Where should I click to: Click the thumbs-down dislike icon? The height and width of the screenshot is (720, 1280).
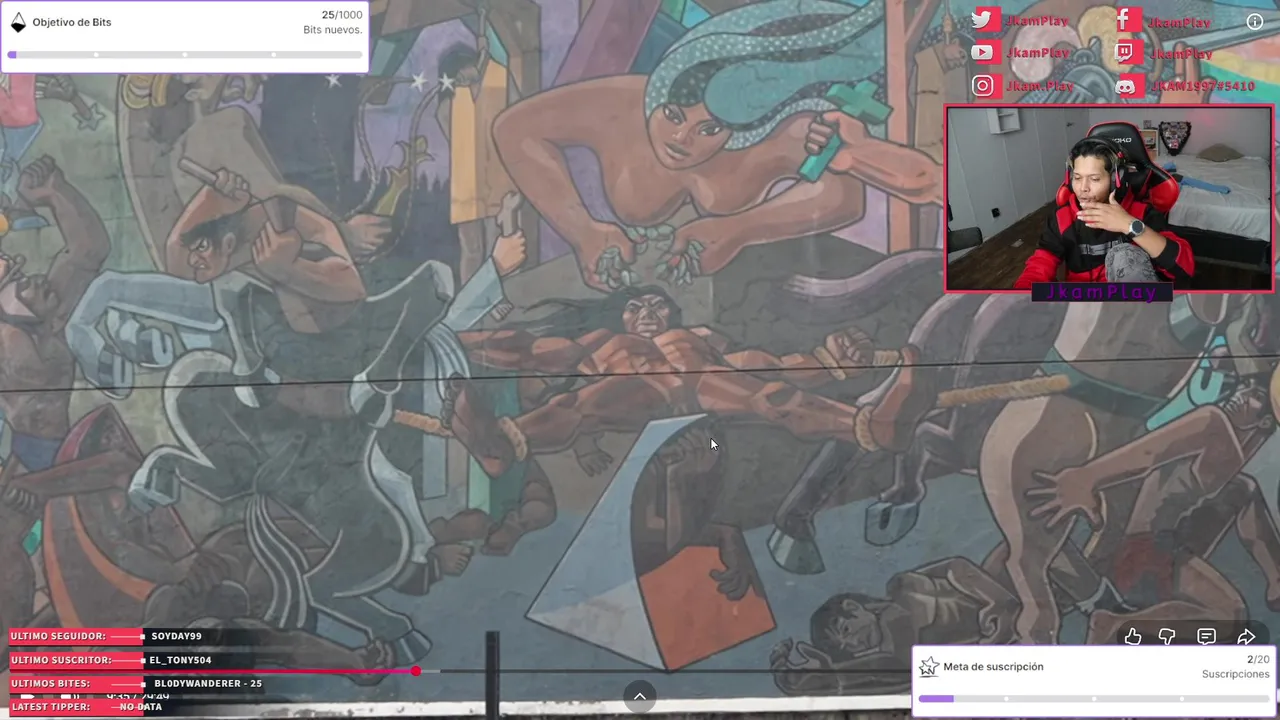(x=1167, y=637)
